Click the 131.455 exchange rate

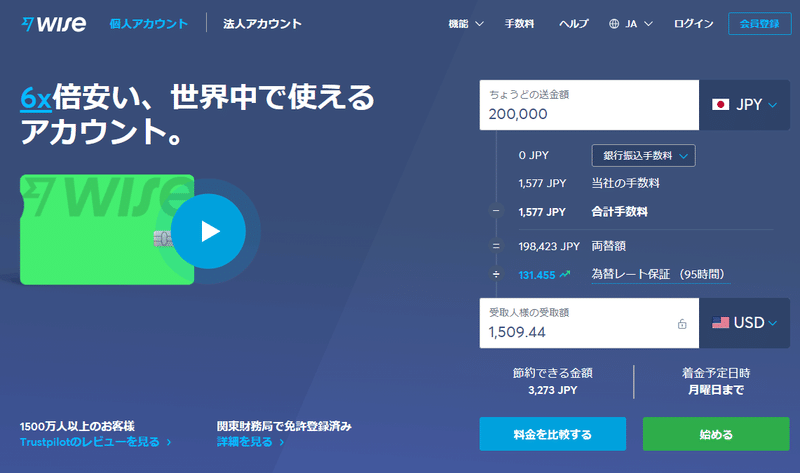tap(537, 275)
